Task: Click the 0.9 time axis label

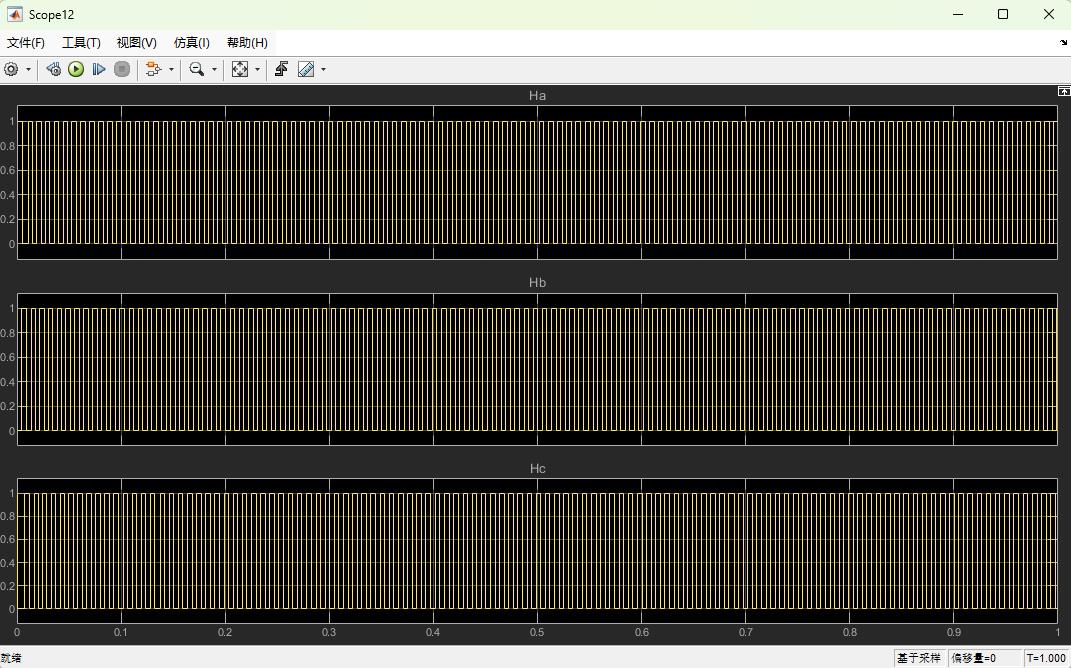Action: click(x=954, y=632)
